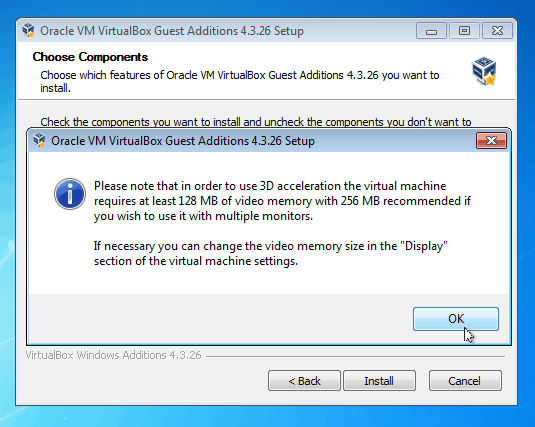535x427 pixels.
Task: Close the information dialog with the red X
Action: click(491, 141)
